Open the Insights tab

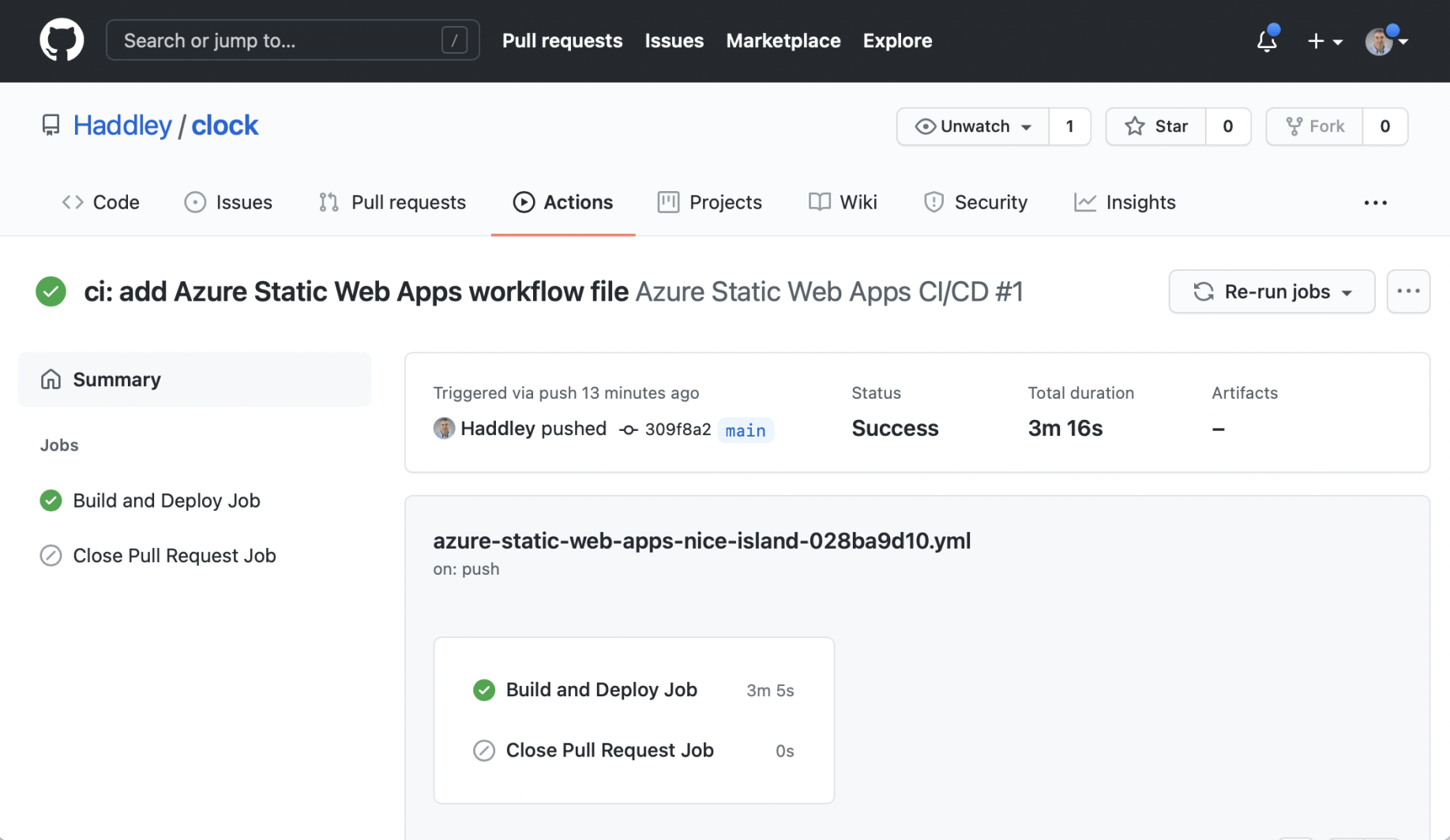1125,203
